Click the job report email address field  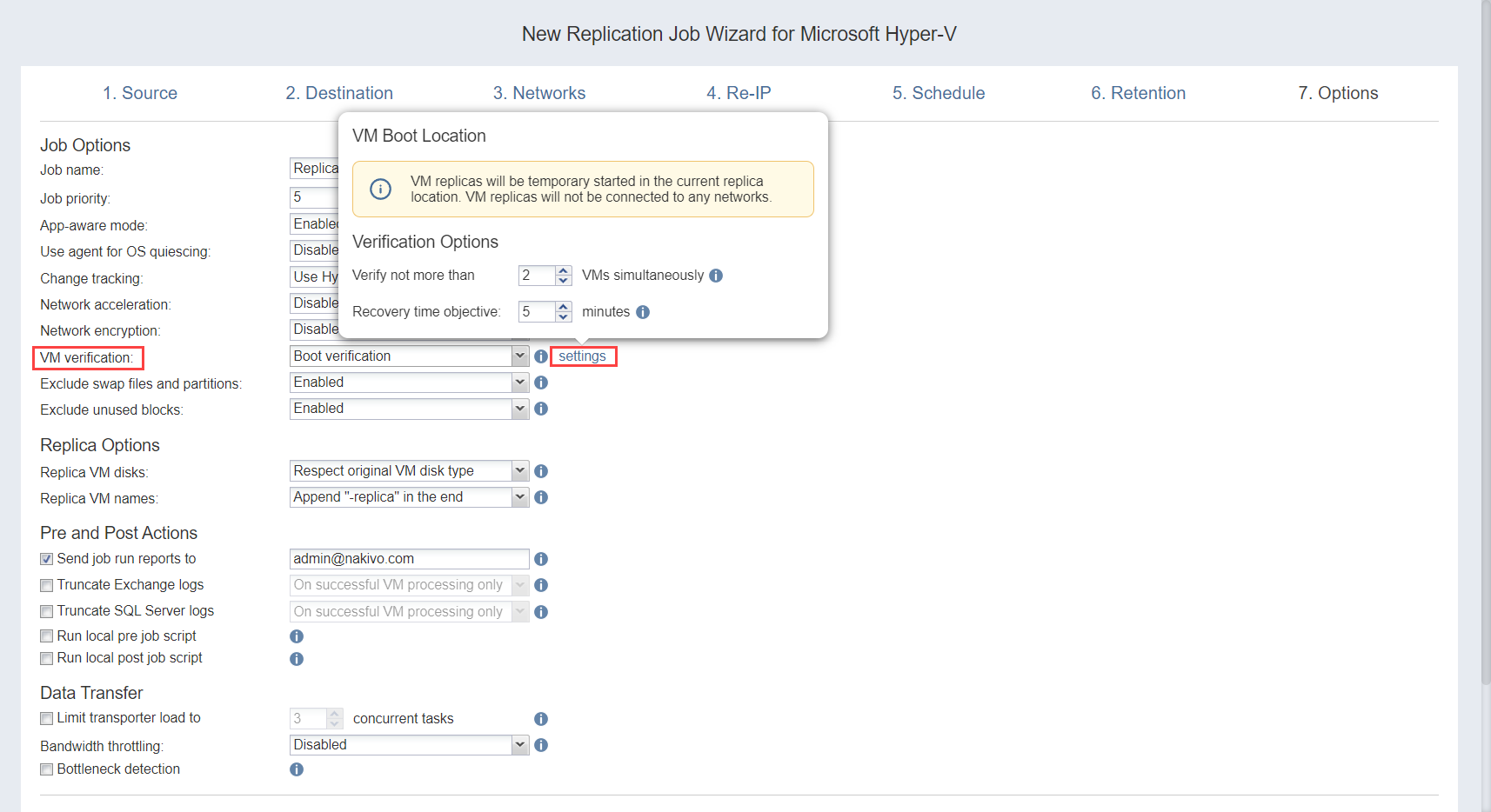409,559
